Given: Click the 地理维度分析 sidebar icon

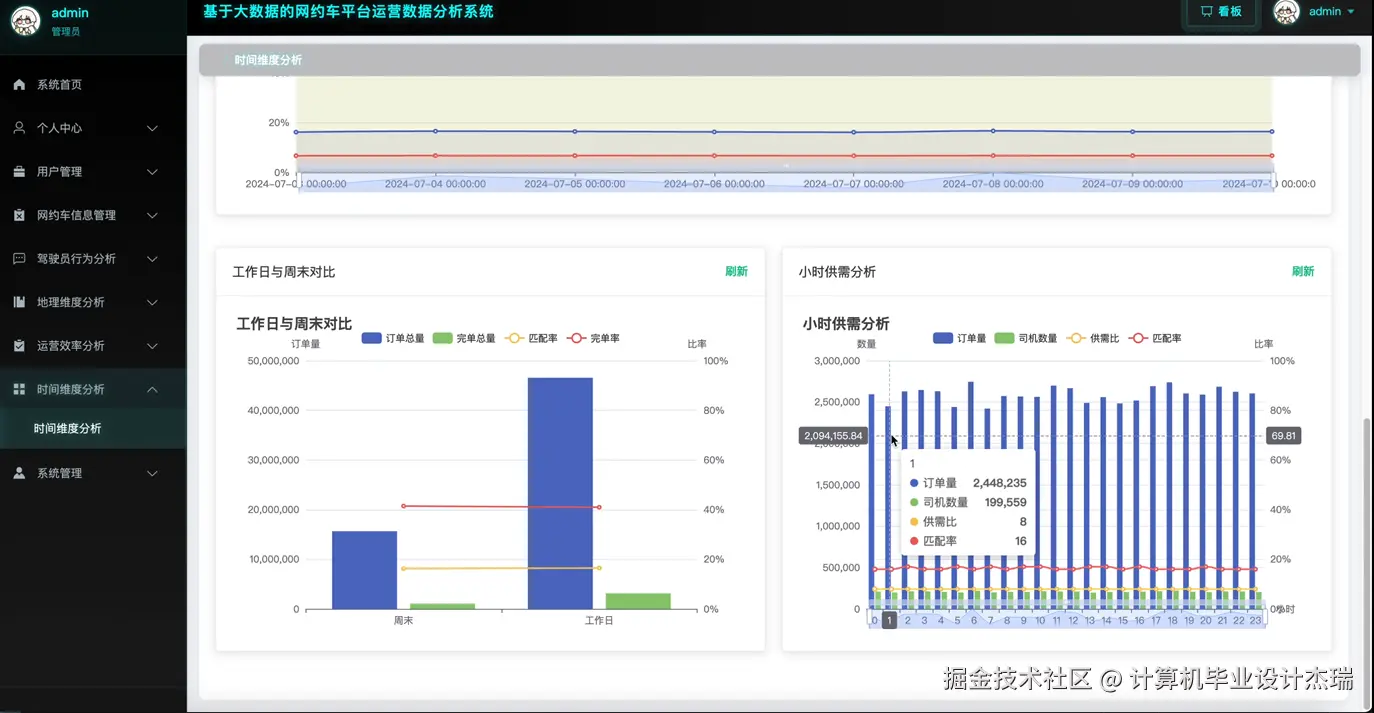Looking at the screenshot, I should click(19, 302).
